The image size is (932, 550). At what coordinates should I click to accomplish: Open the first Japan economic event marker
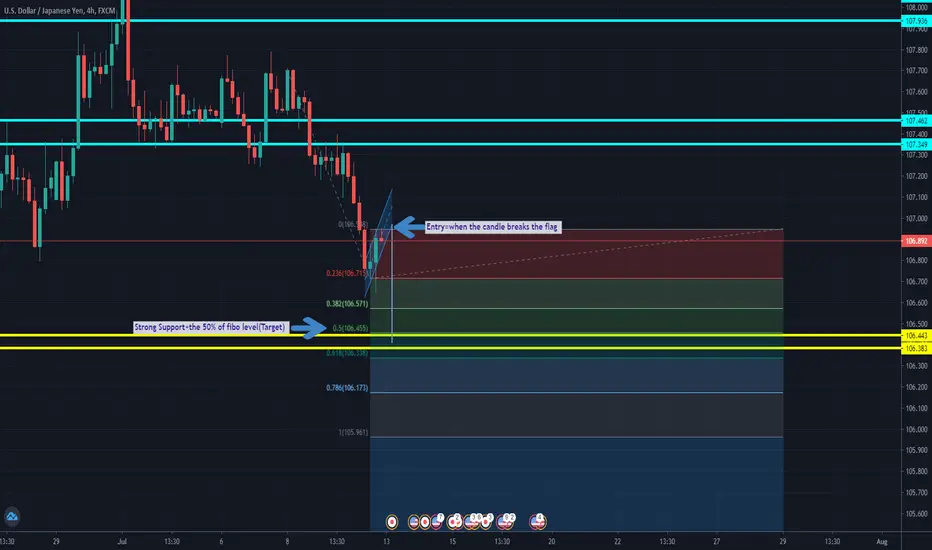392,522
